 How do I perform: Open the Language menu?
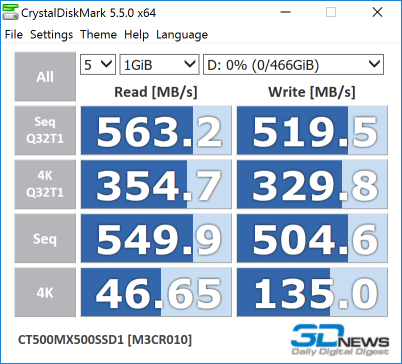(x=182, y=34)
